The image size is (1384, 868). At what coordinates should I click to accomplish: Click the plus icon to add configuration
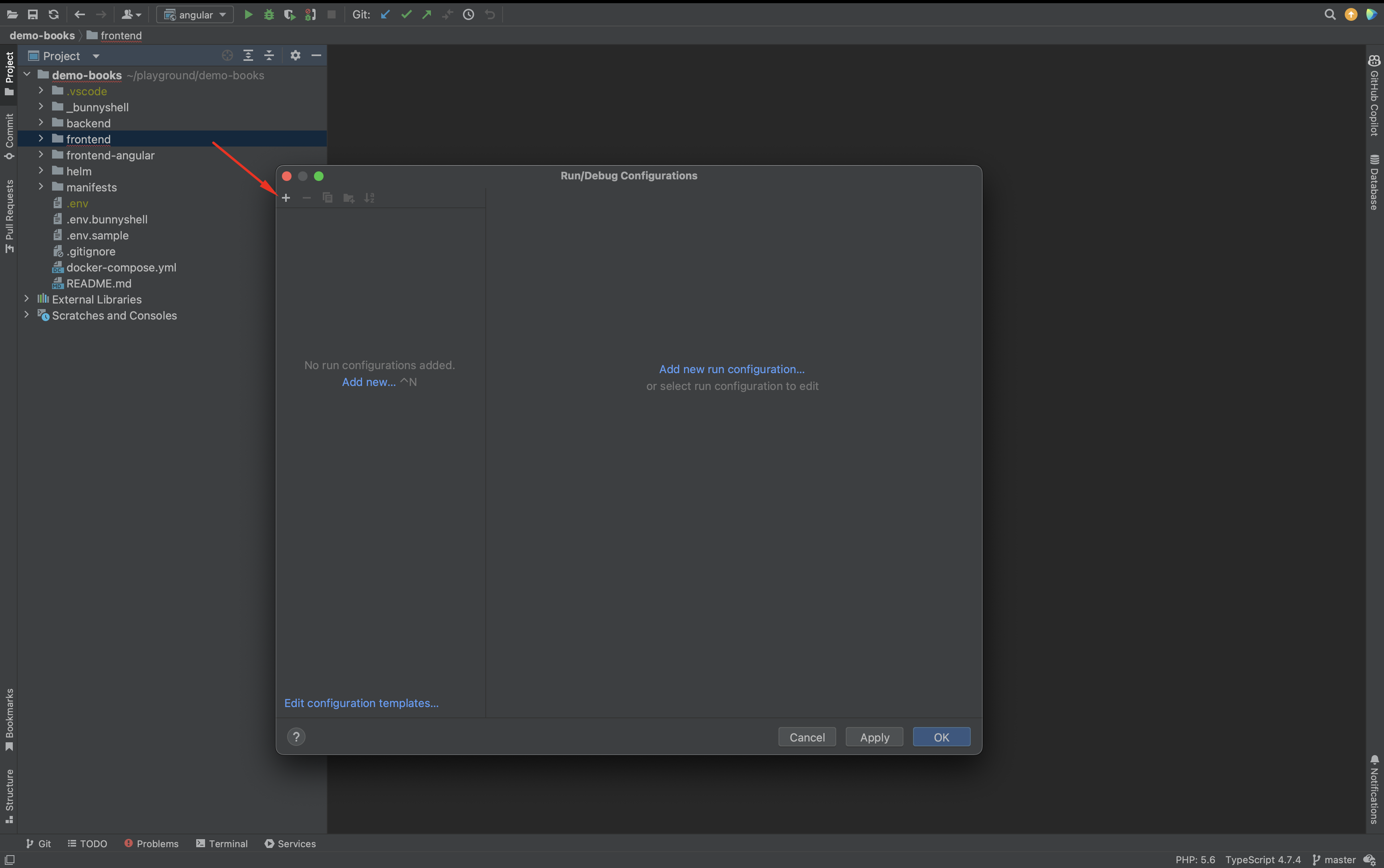tap(286, 198)
